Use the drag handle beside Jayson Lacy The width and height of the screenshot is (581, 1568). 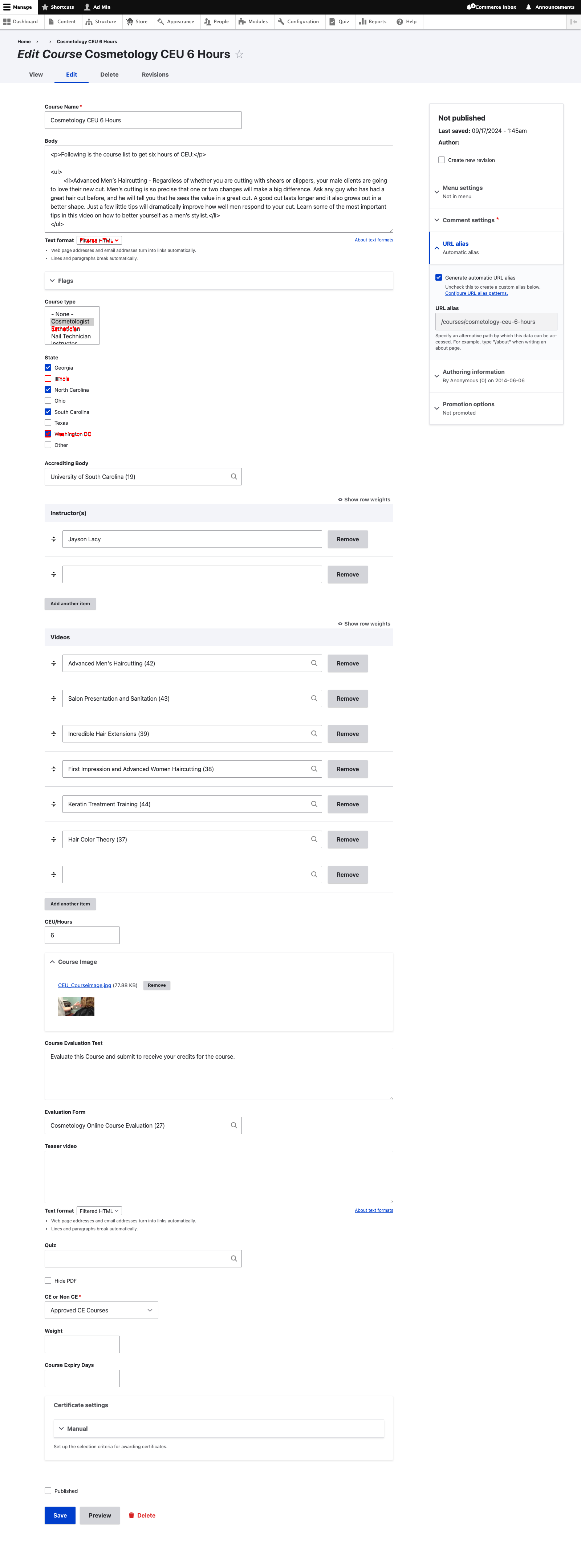[x=54, y=539]
